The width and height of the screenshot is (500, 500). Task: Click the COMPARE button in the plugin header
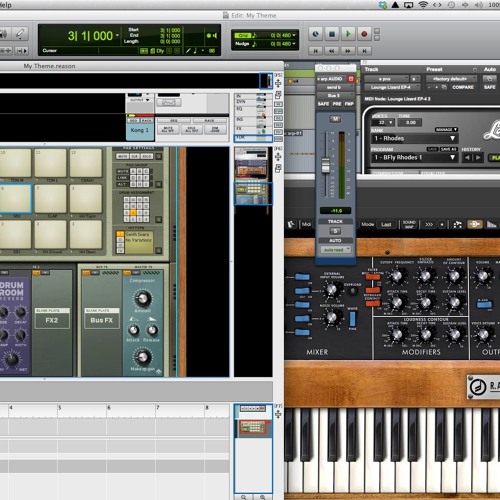coord(463,87)
